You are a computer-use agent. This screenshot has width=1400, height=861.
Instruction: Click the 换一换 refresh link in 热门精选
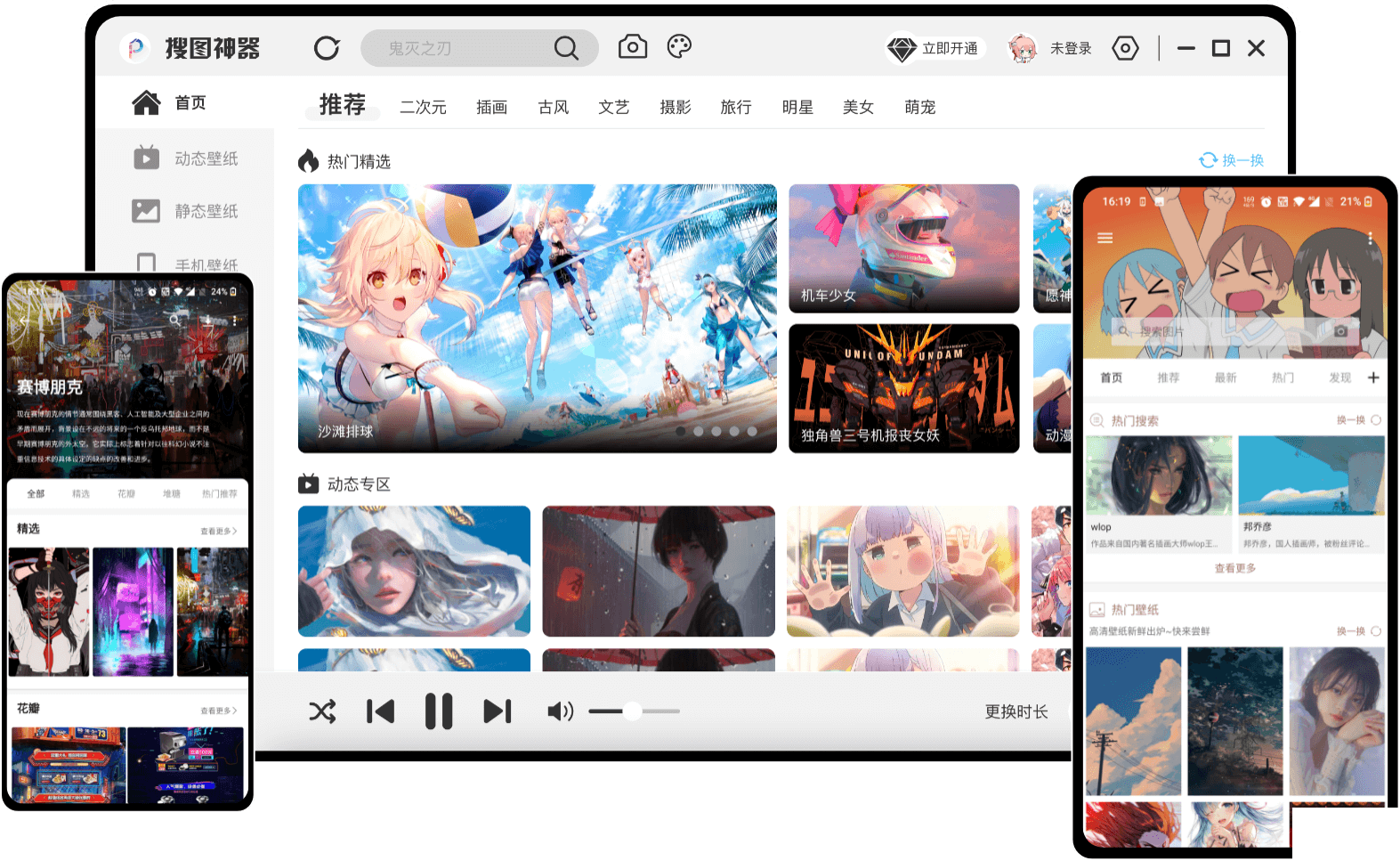pyautogui.click(x=1231, y=160)
